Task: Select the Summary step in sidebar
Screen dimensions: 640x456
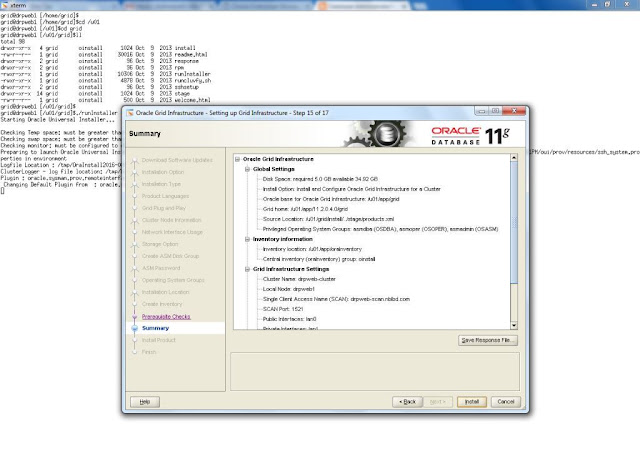Action: click(156, 328)
